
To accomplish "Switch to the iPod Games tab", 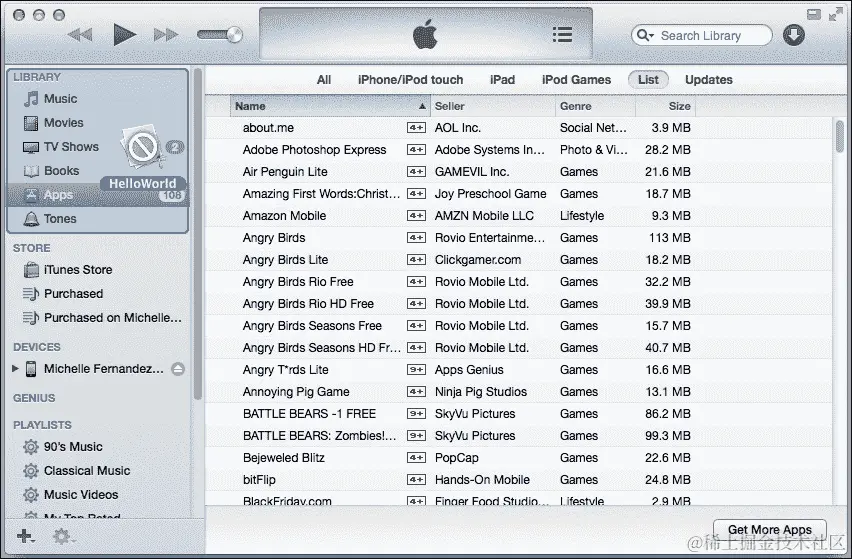I will [576, 80].
